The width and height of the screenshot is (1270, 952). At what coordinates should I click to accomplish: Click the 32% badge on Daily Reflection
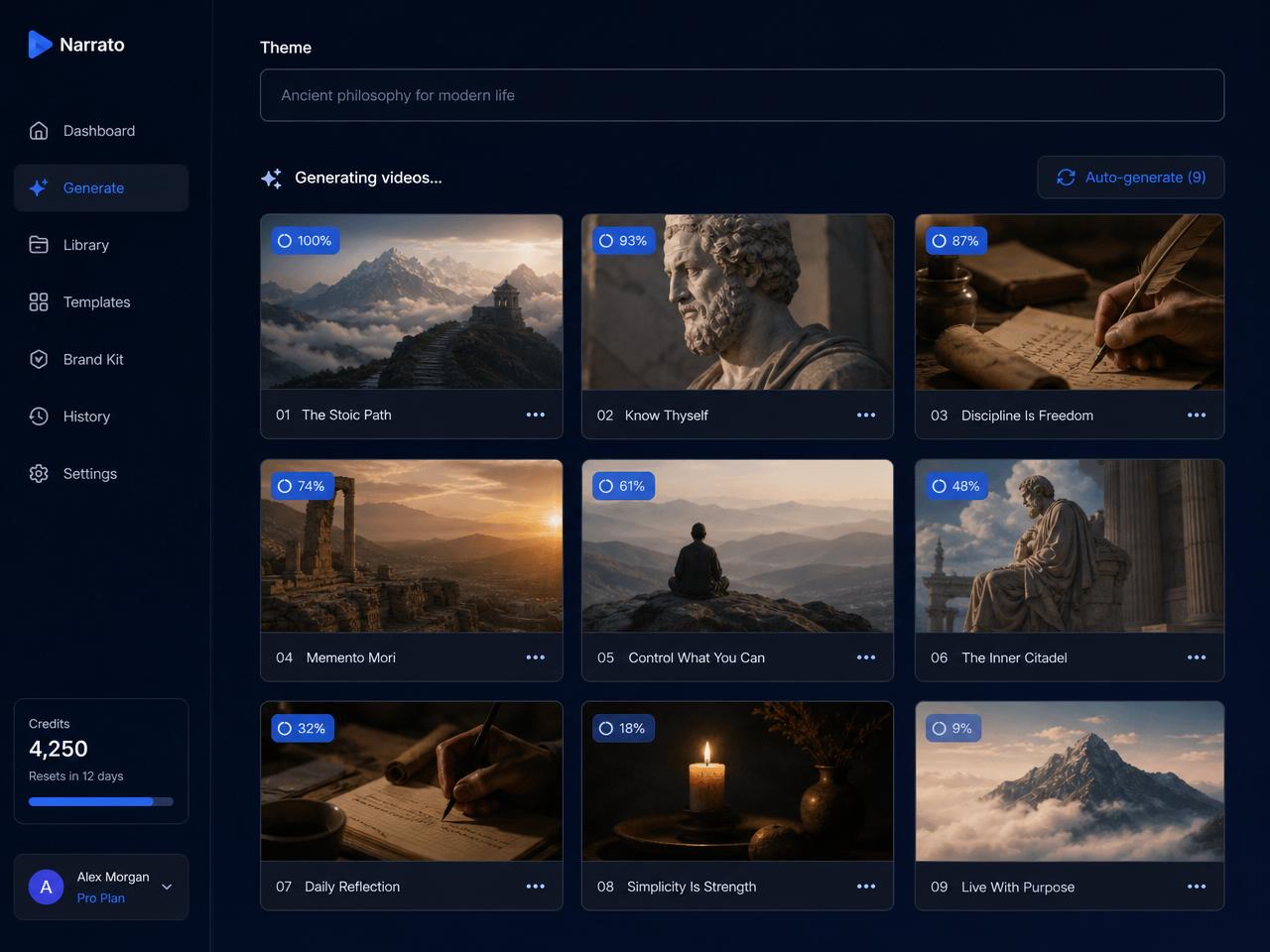tap(303, 728)
